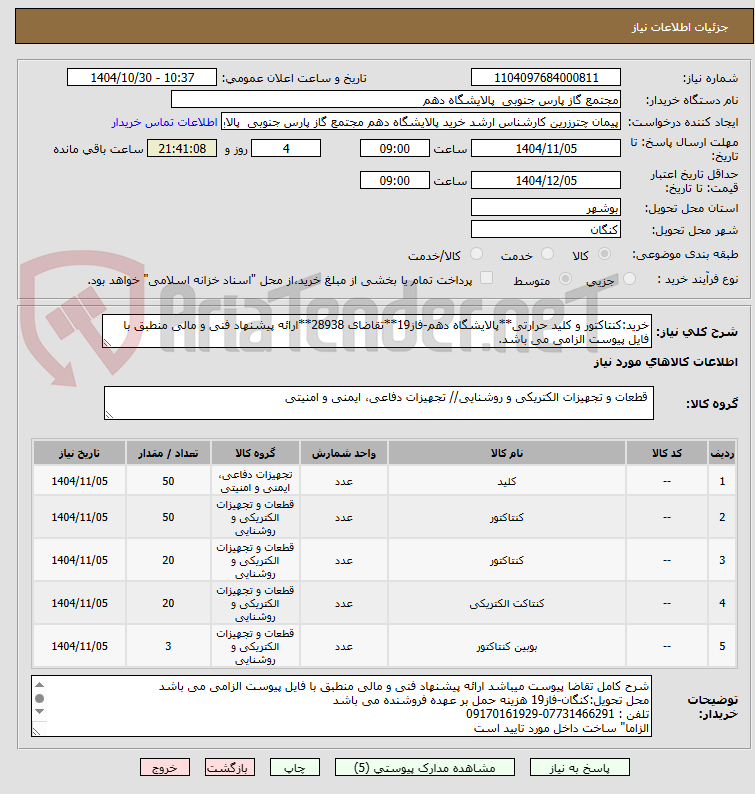Image resolution: width=755 pixels, height=794 pixels.
Task: Open اطلاعات تماس خریدار link
Action: (165, 123)
